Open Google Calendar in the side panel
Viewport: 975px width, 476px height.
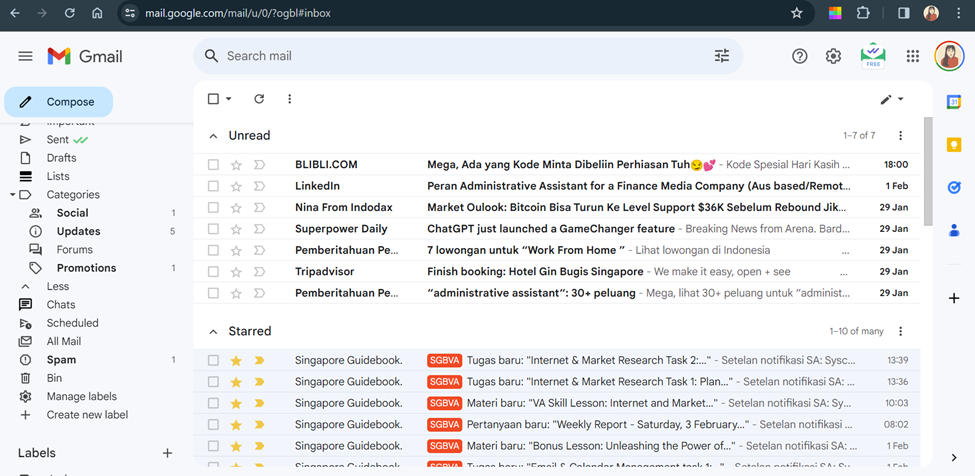coord(954,102)
